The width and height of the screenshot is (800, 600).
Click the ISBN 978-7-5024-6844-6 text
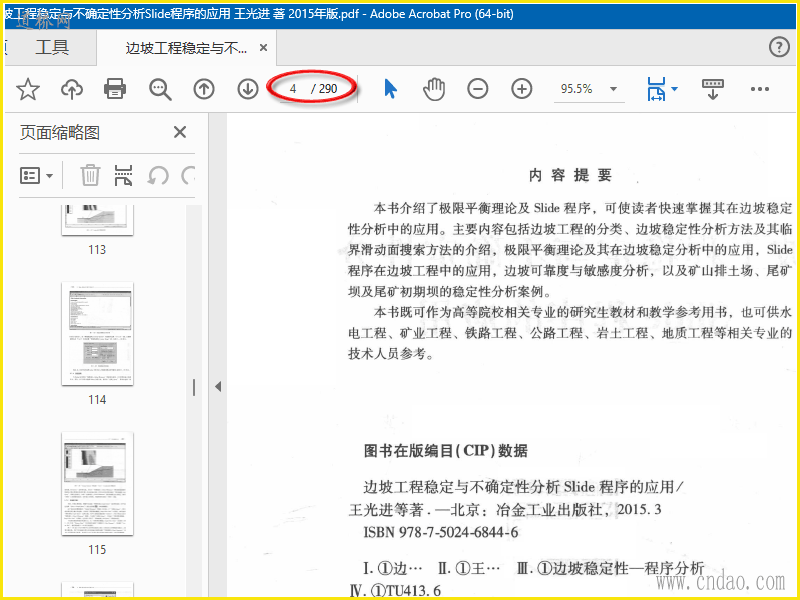441,533
